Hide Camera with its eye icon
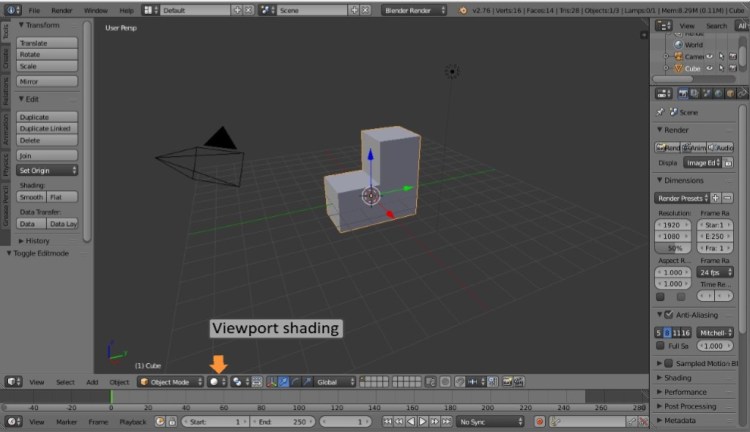The height and width of the screenshot is (432, 750). coord(710,56)
